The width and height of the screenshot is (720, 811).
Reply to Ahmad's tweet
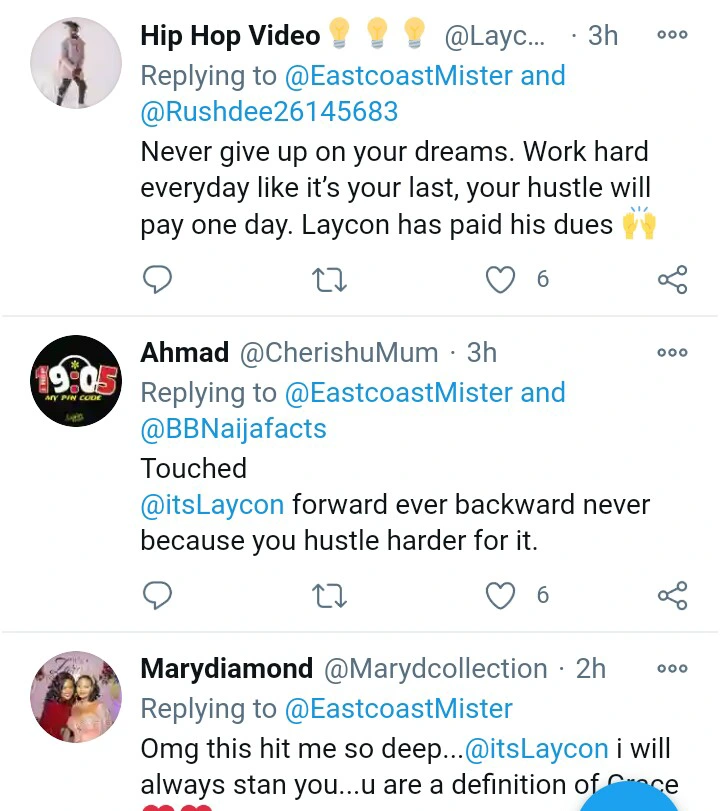(x=158, y=595)
